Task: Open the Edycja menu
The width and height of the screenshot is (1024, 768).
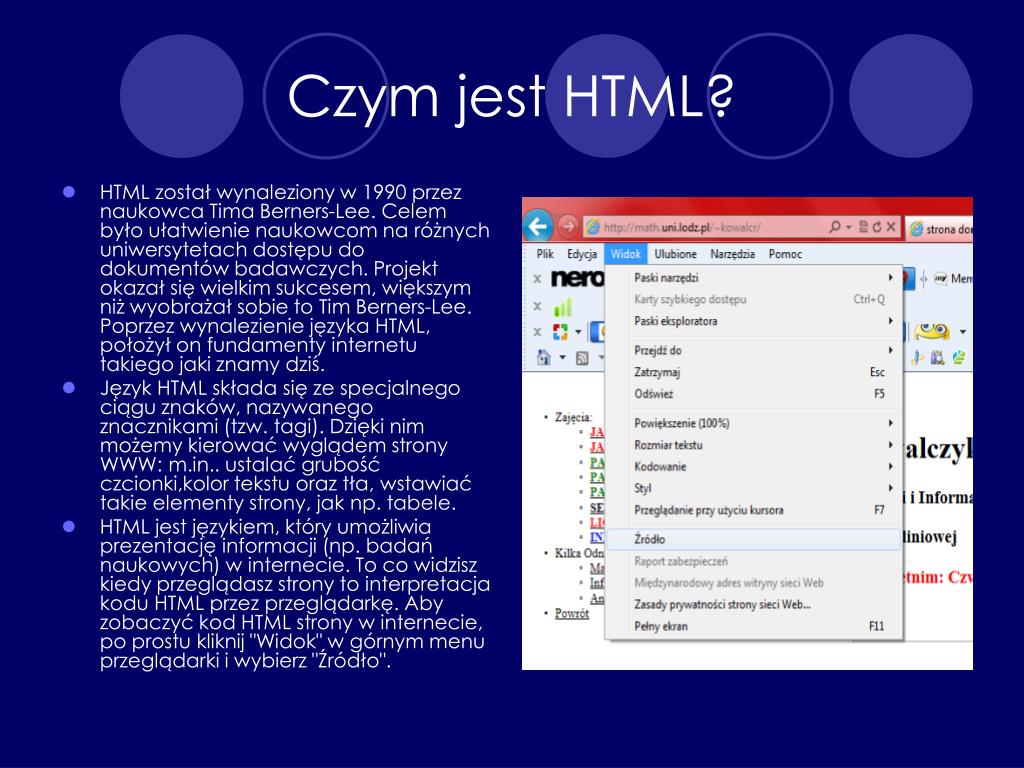Action: pyautogui.click(x=582, y=254)
